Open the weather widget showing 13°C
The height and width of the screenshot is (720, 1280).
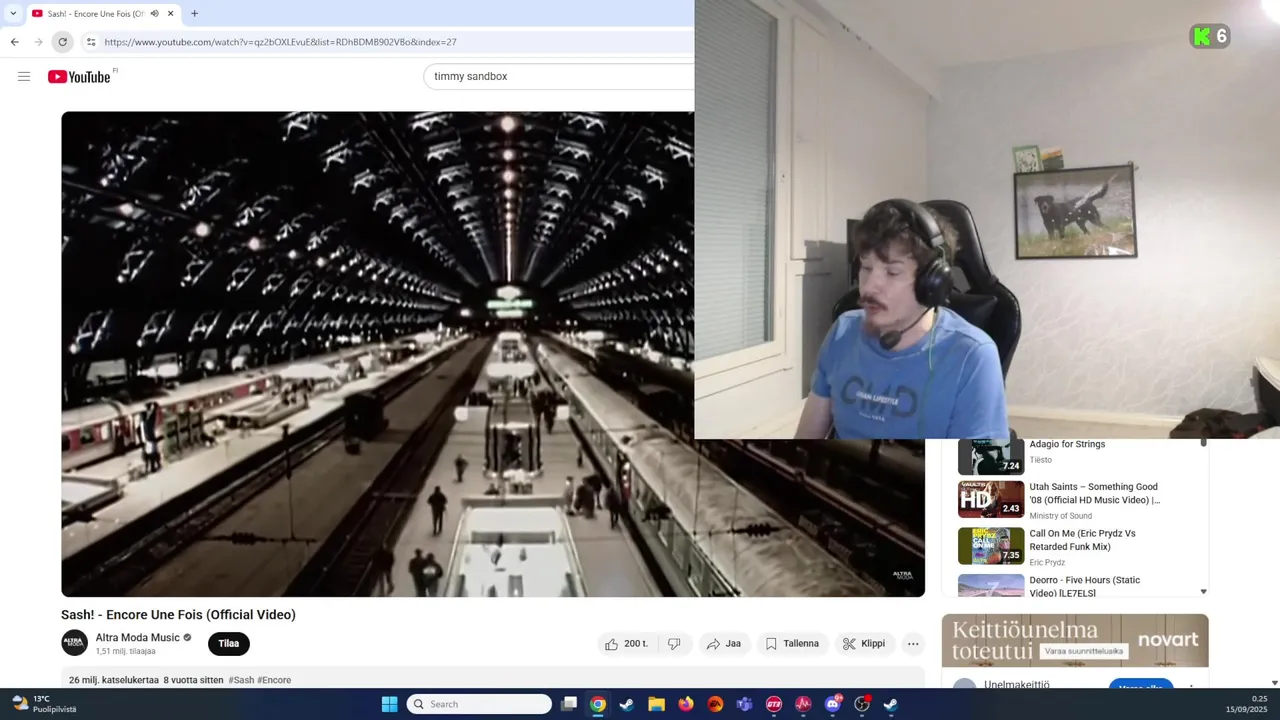pyautogui.click(x=44, y=704)
